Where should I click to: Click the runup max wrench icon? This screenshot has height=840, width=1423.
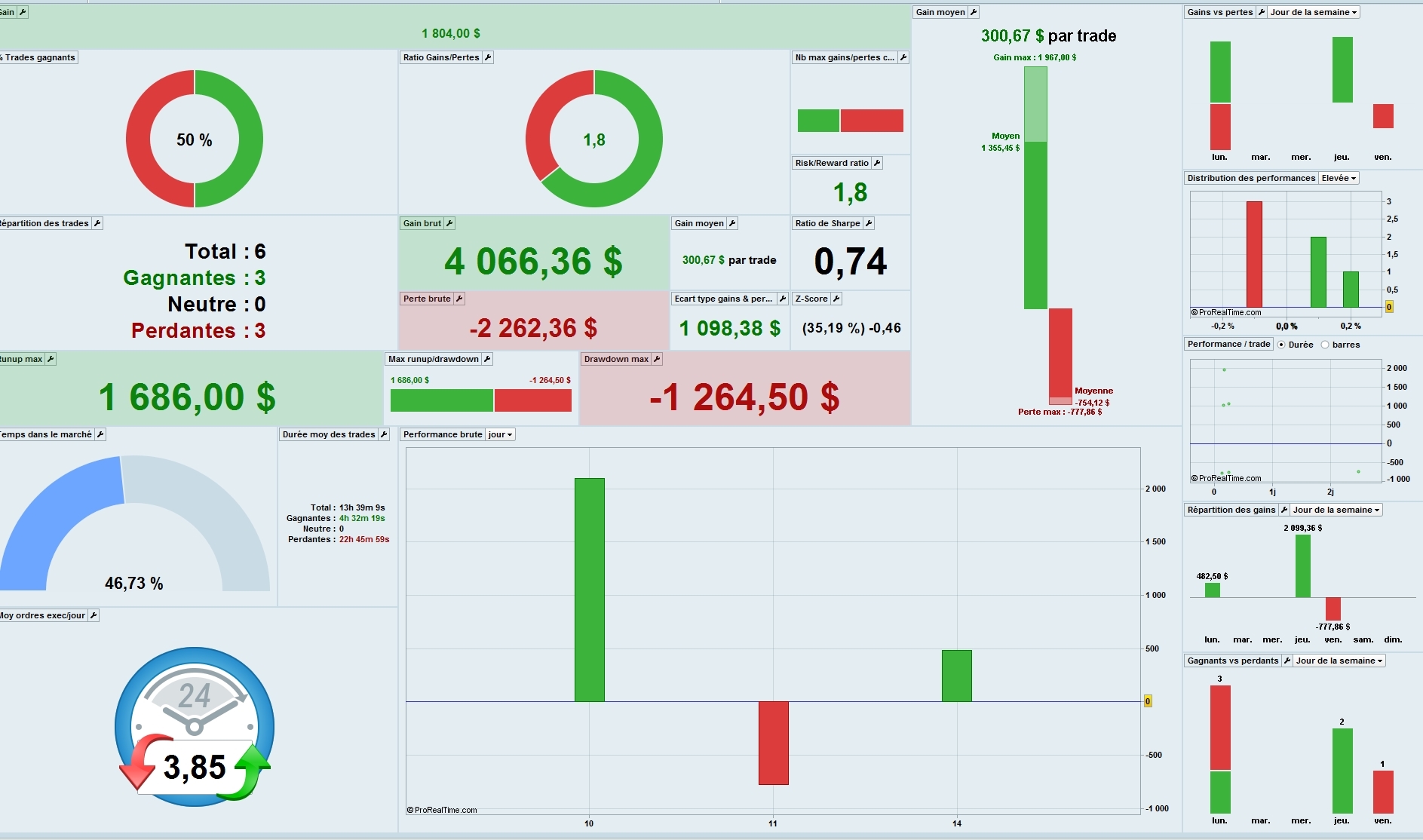(51, 359)
